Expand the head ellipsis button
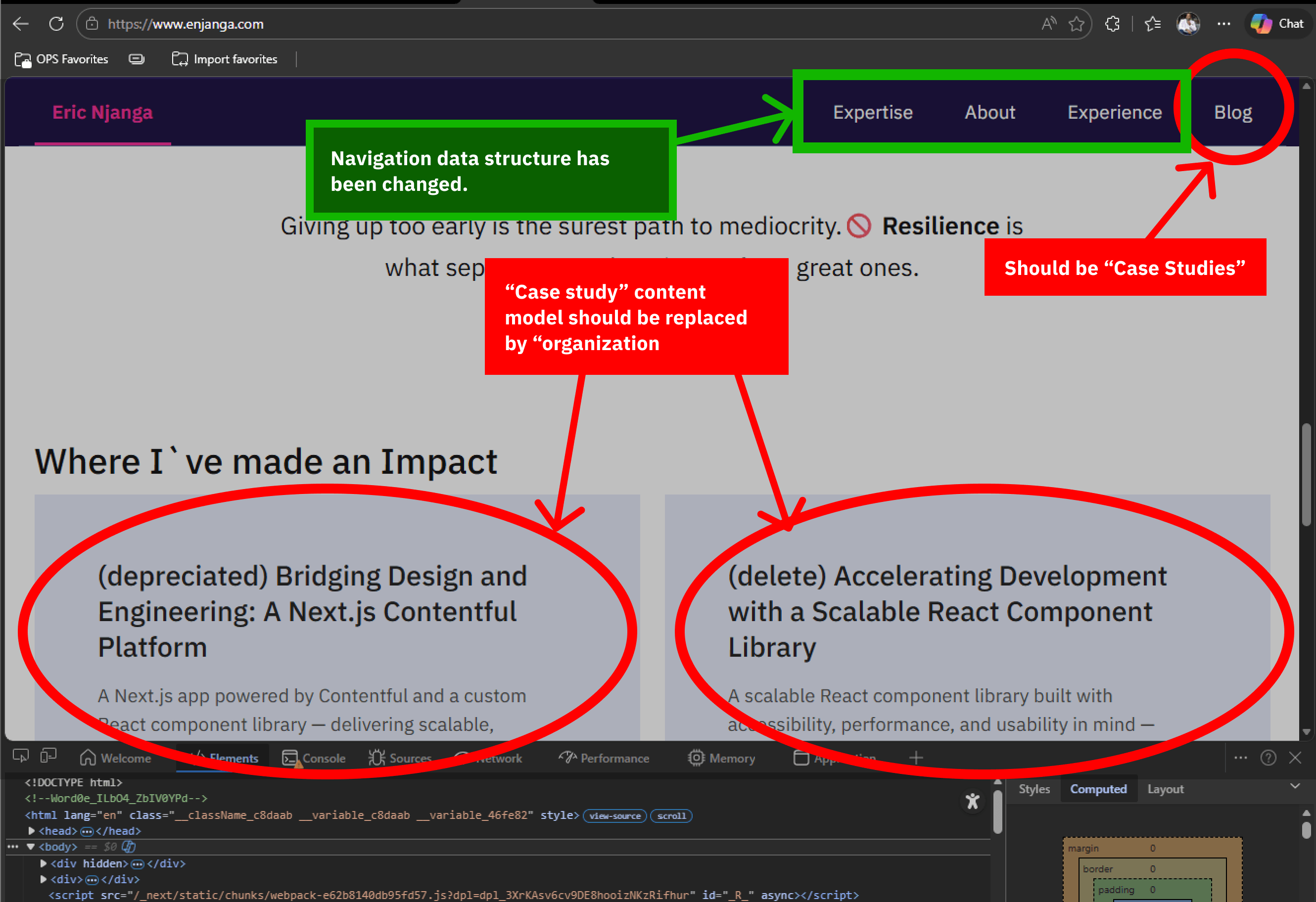This screenshot has width=1316, height=902. point(87,831)
